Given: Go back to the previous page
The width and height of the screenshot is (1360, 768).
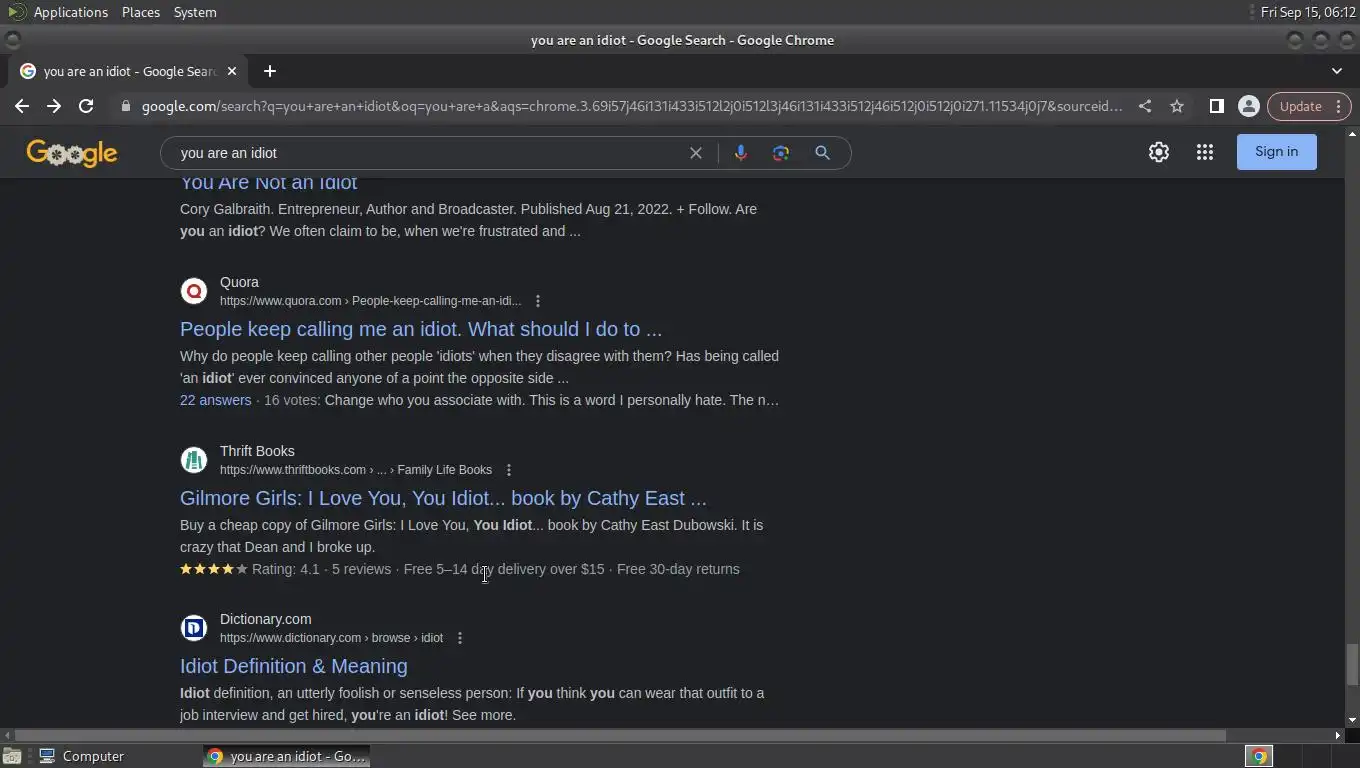Looking at the screenshot, I should pos(22,106).
